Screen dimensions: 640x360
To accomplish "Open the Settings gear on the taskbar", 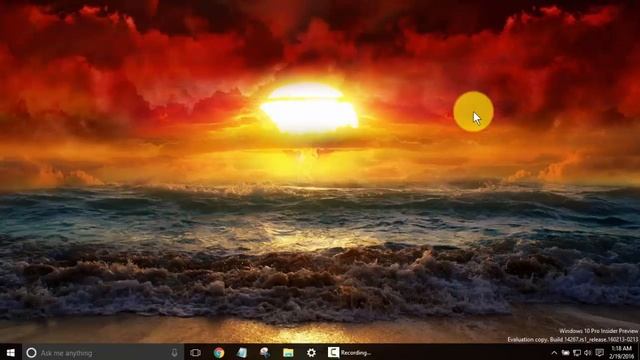I will coord(311,353).
